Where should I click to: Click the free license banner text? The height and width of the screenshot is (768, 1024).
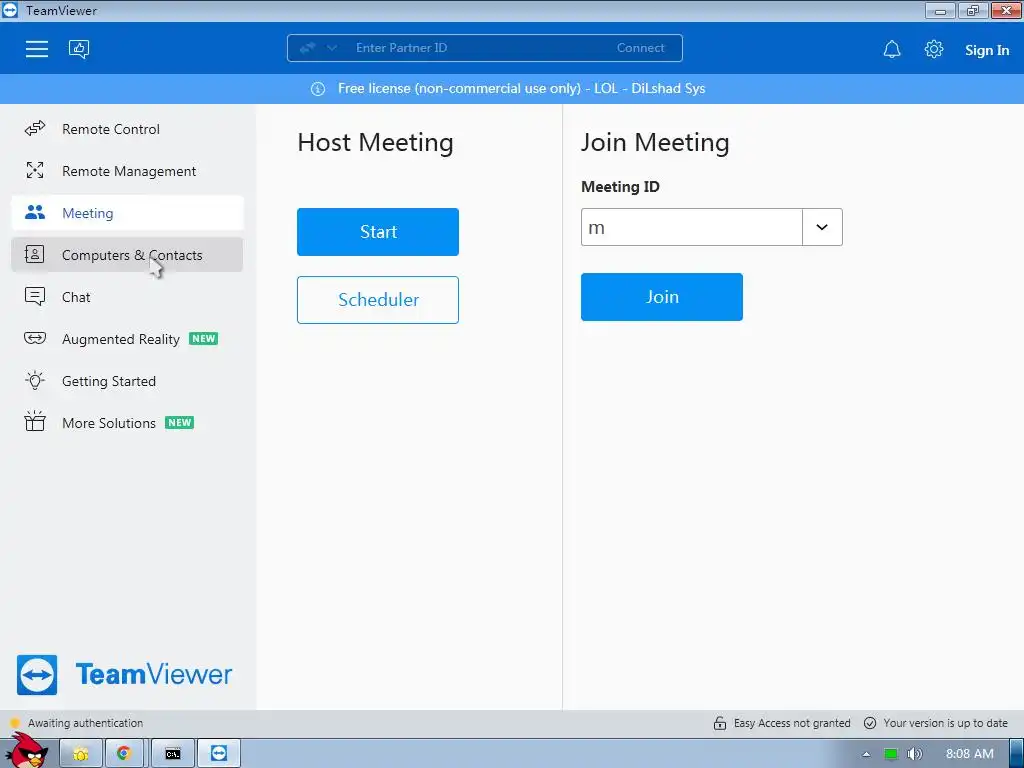point(521,89)
